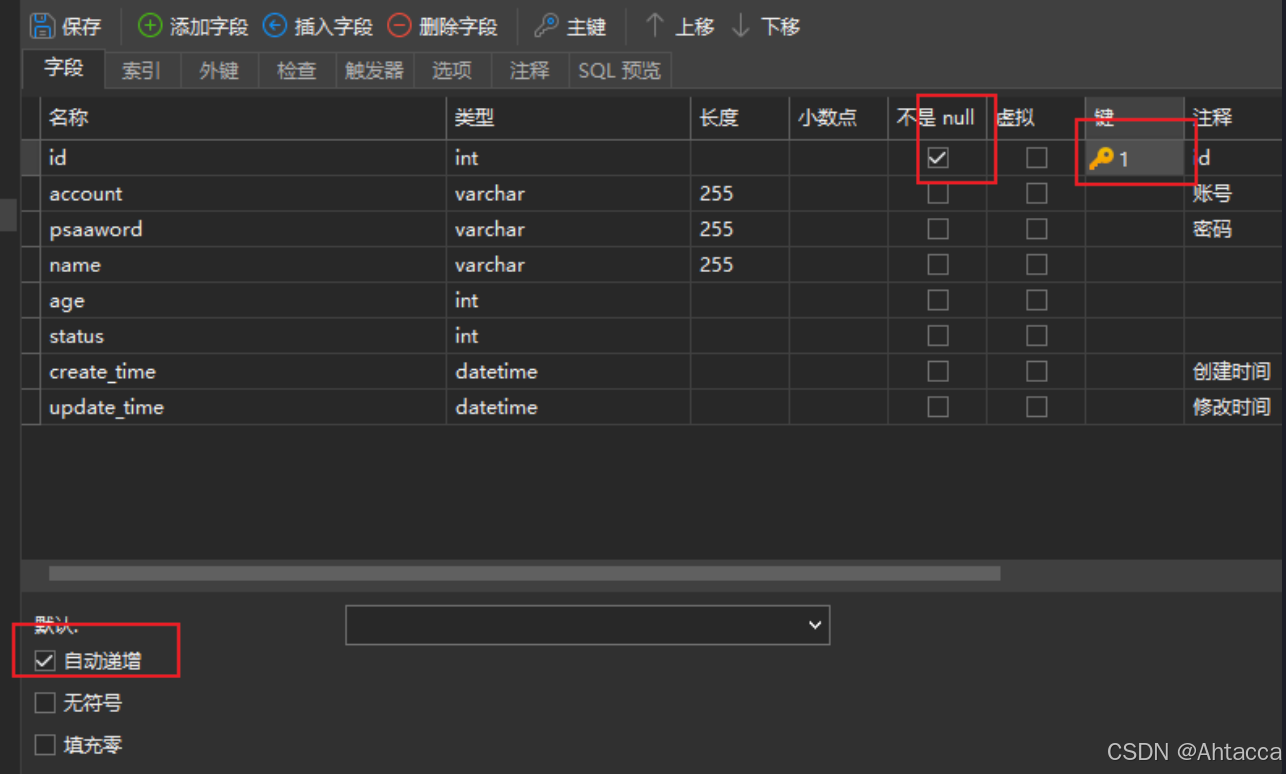Screen dimensions: 1286x774
Task: Enable Not null for the status field
Action: click(938, 336)
